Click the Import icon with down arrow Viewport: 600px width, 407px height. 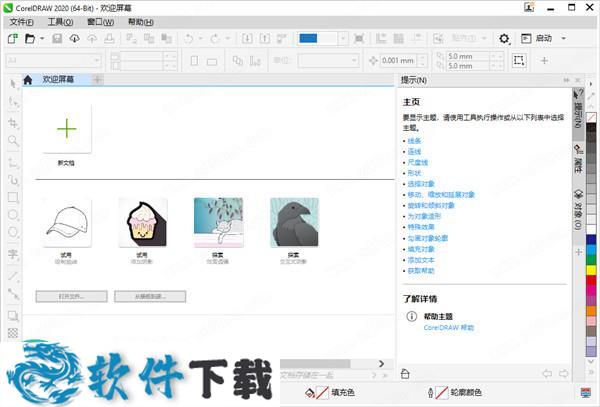pyautogui.click(x=247, y=39)
